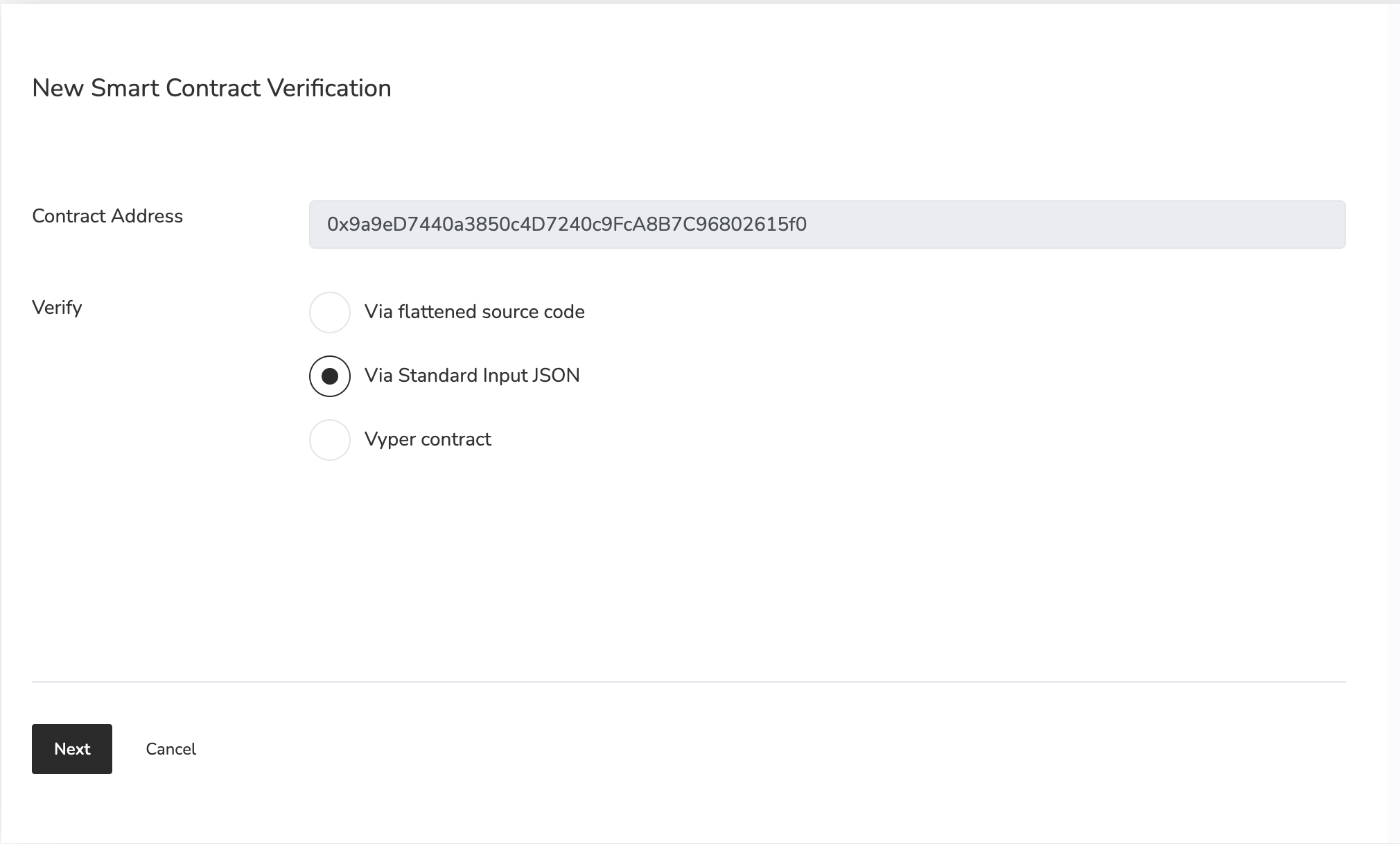Proceed with the dark Next button
The width and height of the screenshot is (1400, 844).
tap(72, 749)
